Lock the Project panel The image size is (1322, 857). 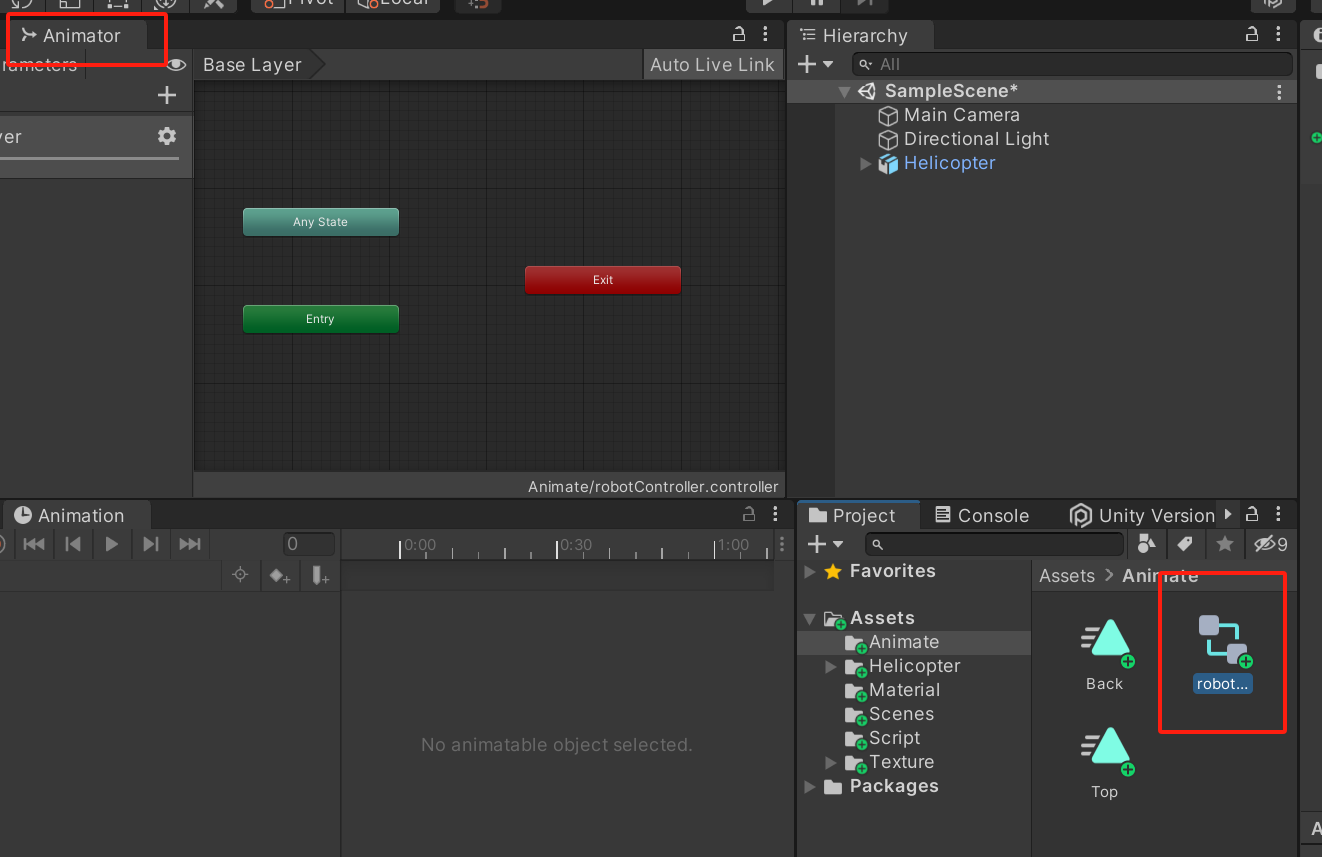point(1252,514)
